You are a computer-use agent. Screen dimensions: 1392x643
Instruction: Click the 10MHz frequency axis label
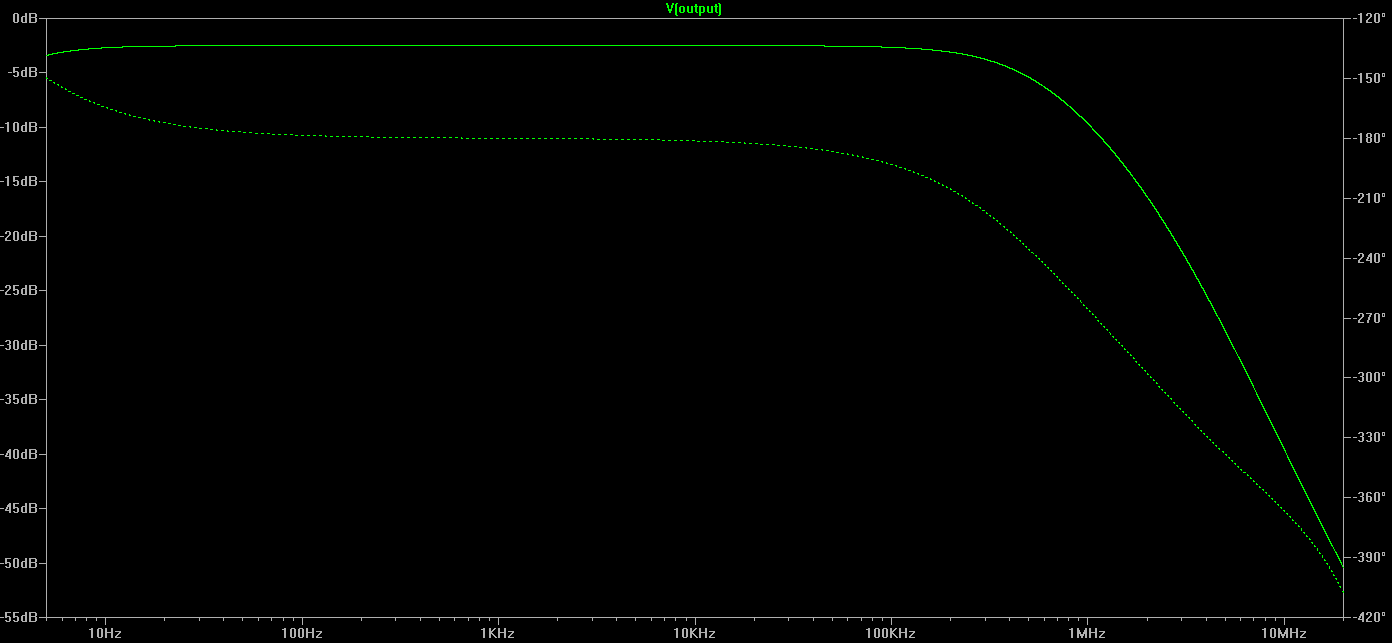pos(1283,634)
